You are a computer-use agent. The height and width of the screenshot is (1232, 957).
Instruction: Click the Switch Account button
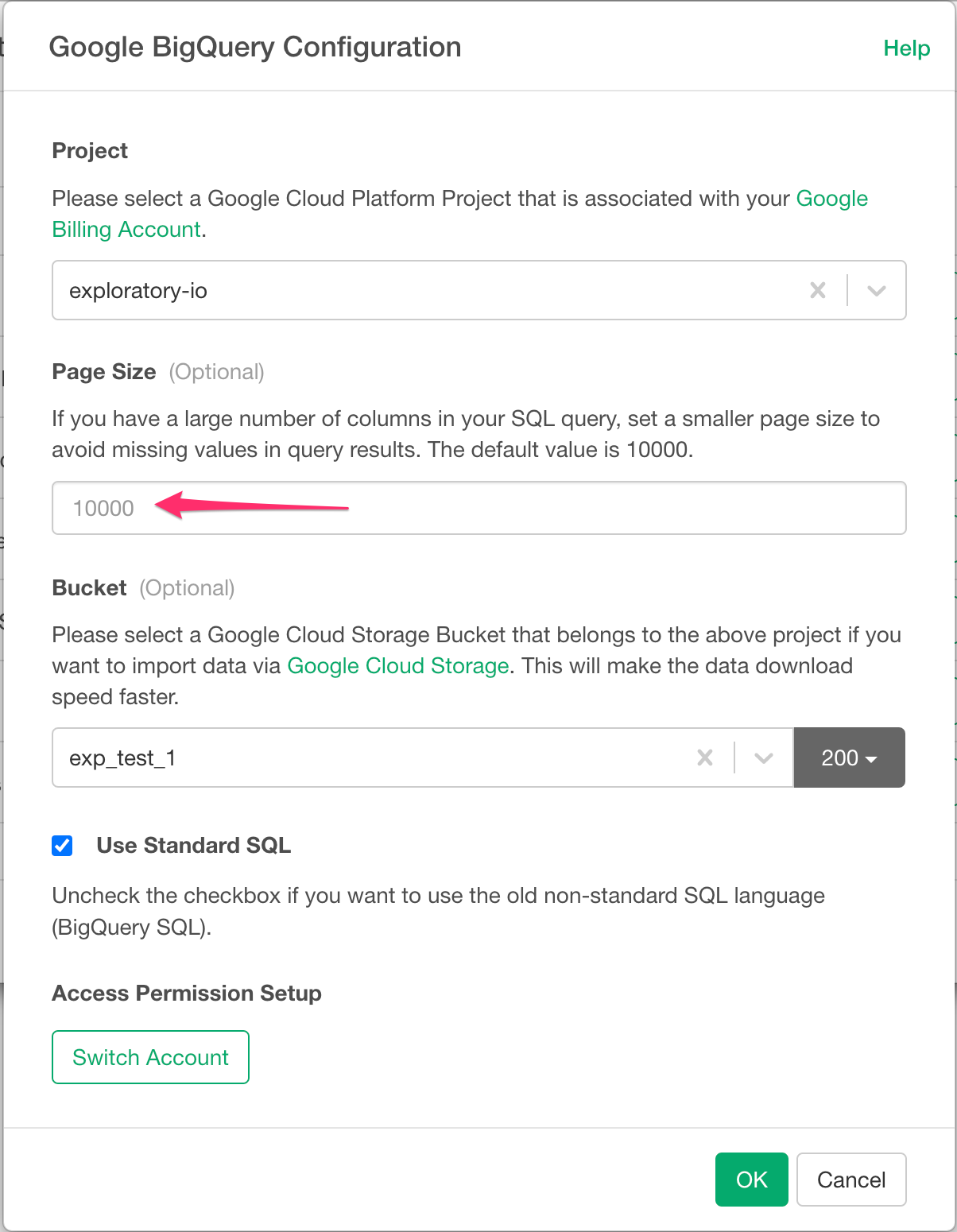(150, 1057)
